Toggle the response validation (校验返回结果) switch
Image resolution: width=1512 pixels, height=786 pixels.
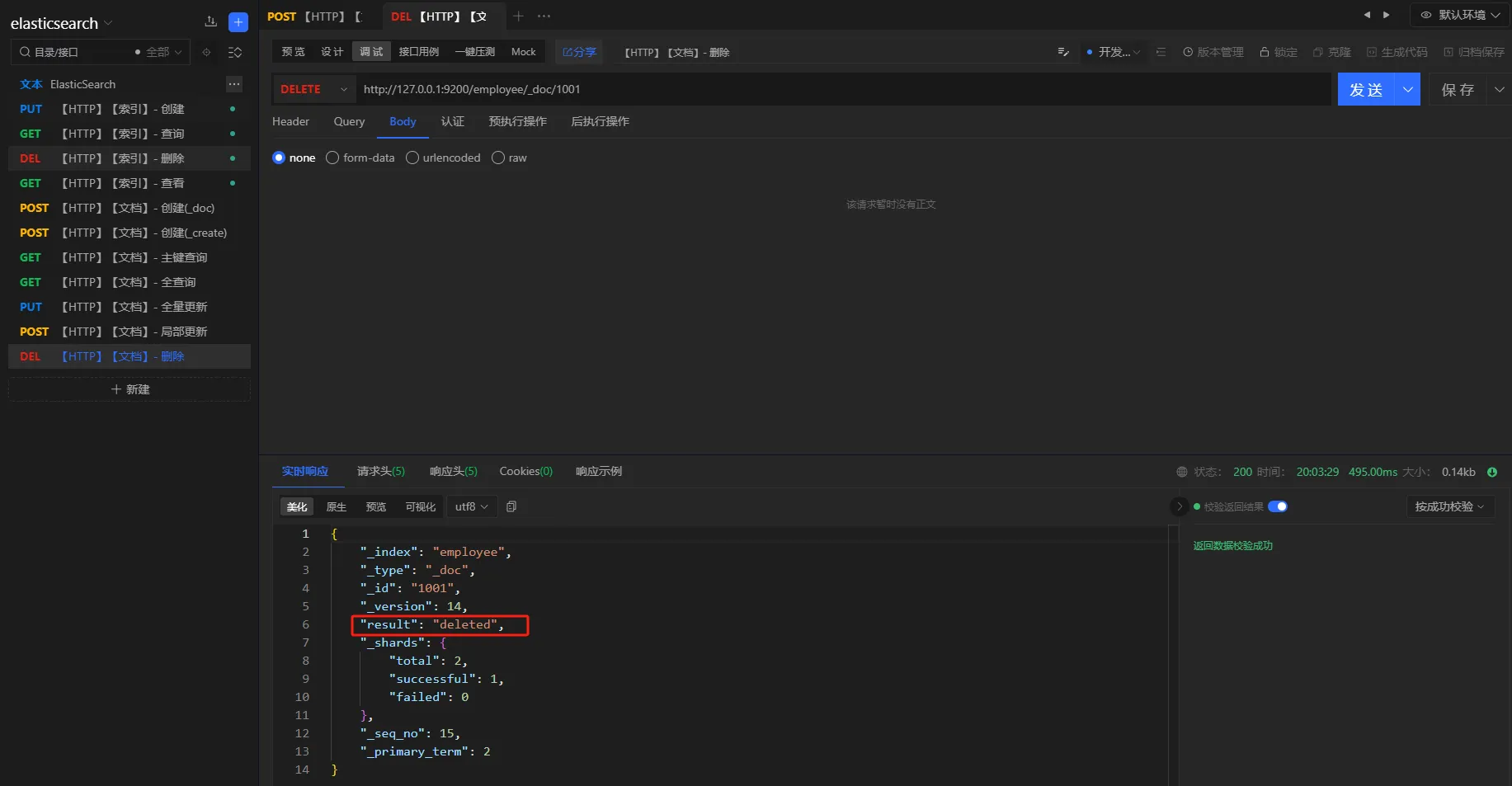tap(1277, 506)
